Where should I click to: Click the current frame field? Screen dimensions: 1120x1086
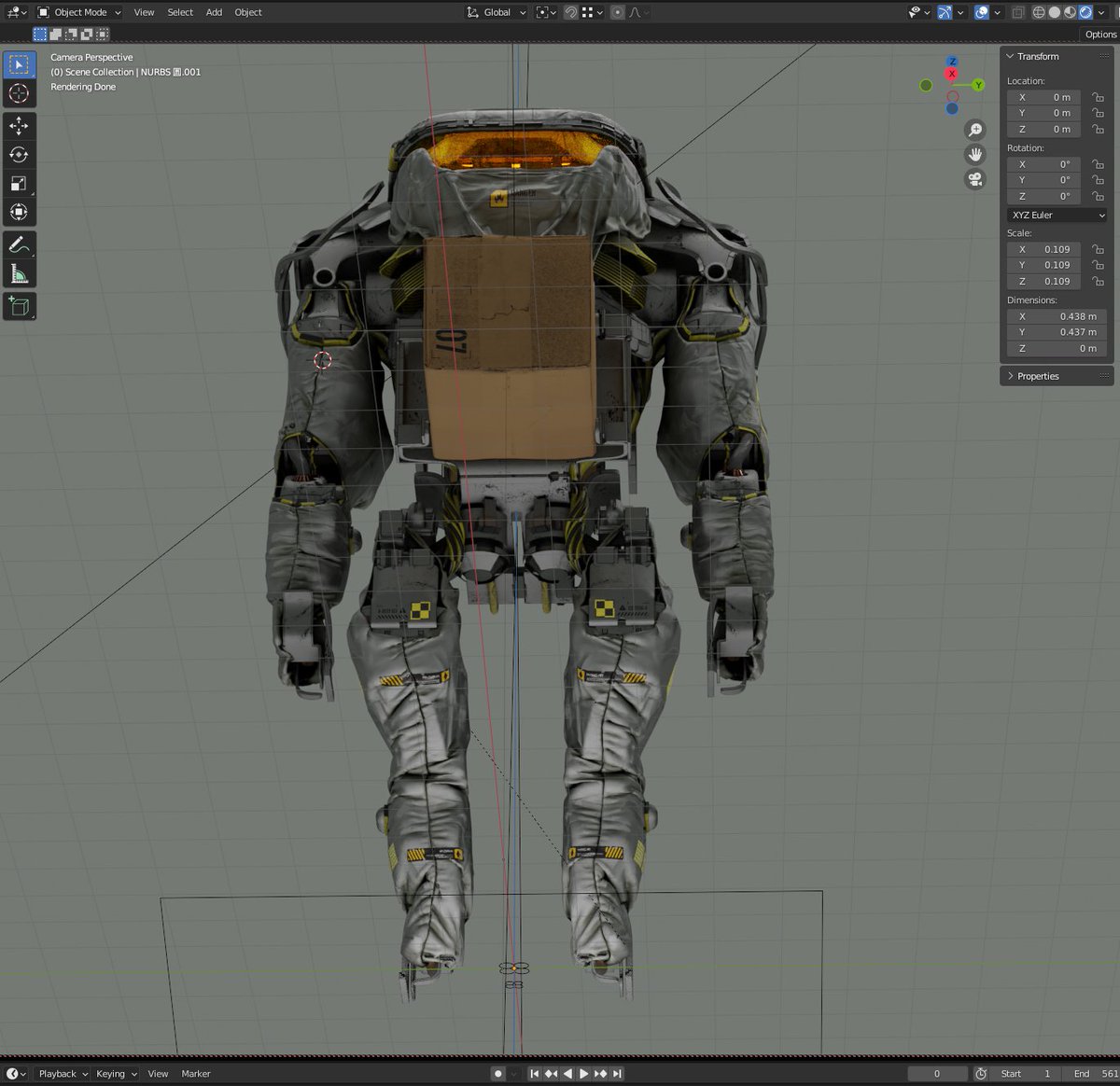point(937,1074)
